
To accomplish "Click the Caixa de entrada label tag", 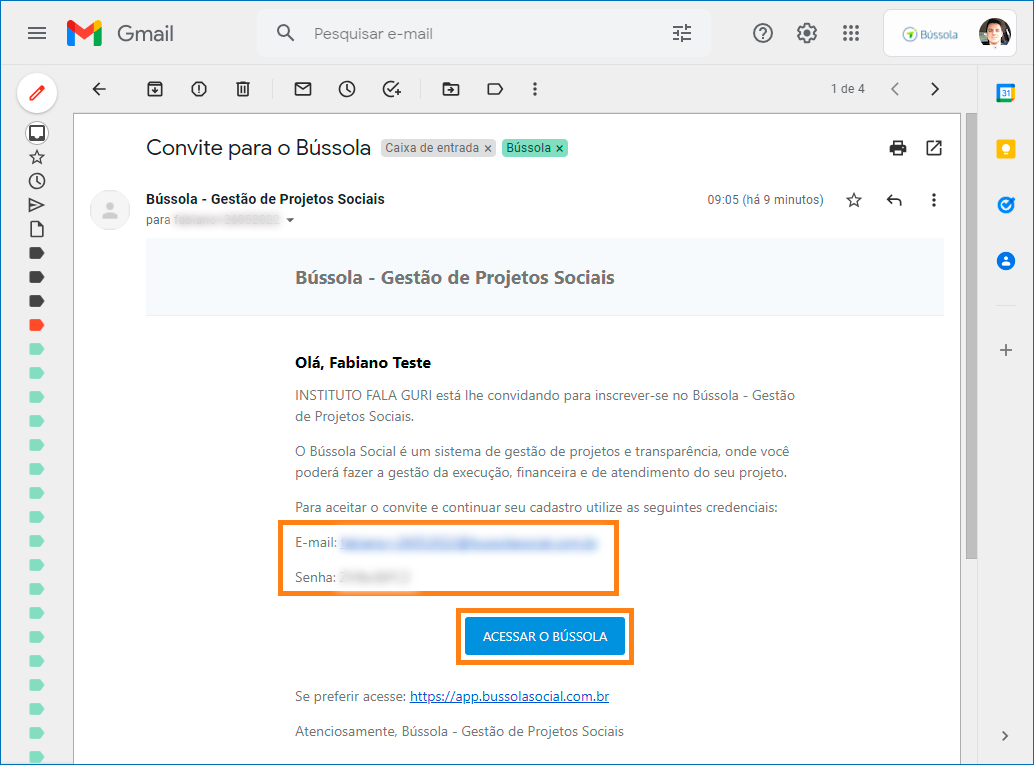I will [x=432, y=148].
